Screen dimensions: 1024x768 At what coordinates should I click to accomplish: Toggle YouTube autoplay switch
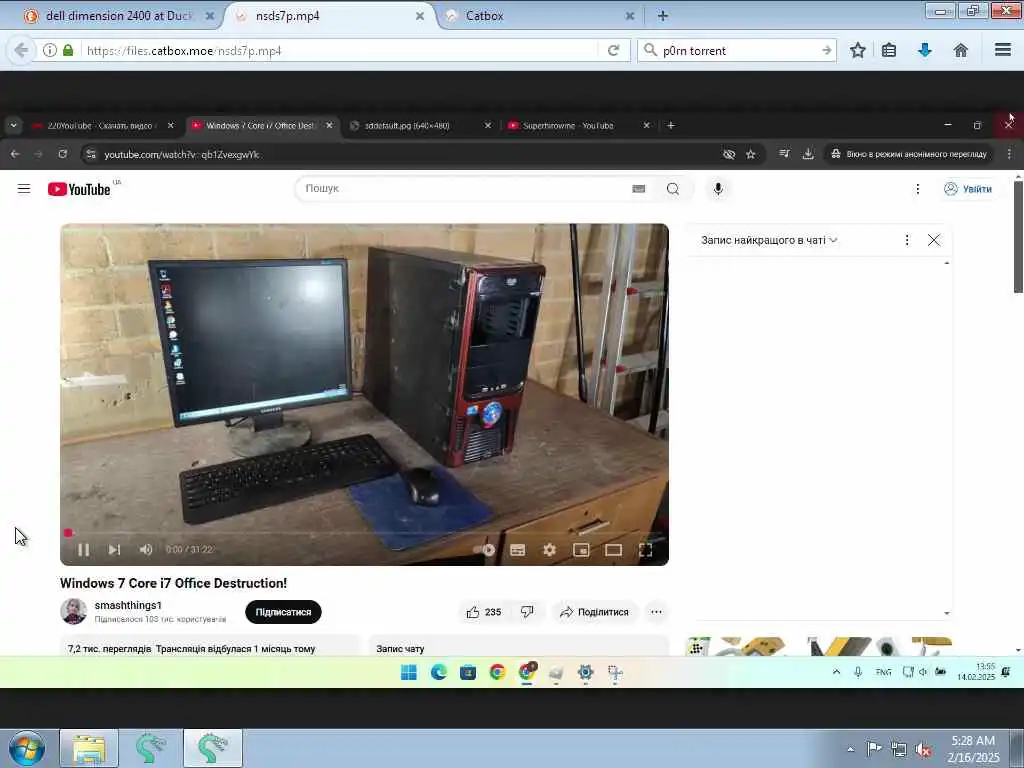pos(485,550)
